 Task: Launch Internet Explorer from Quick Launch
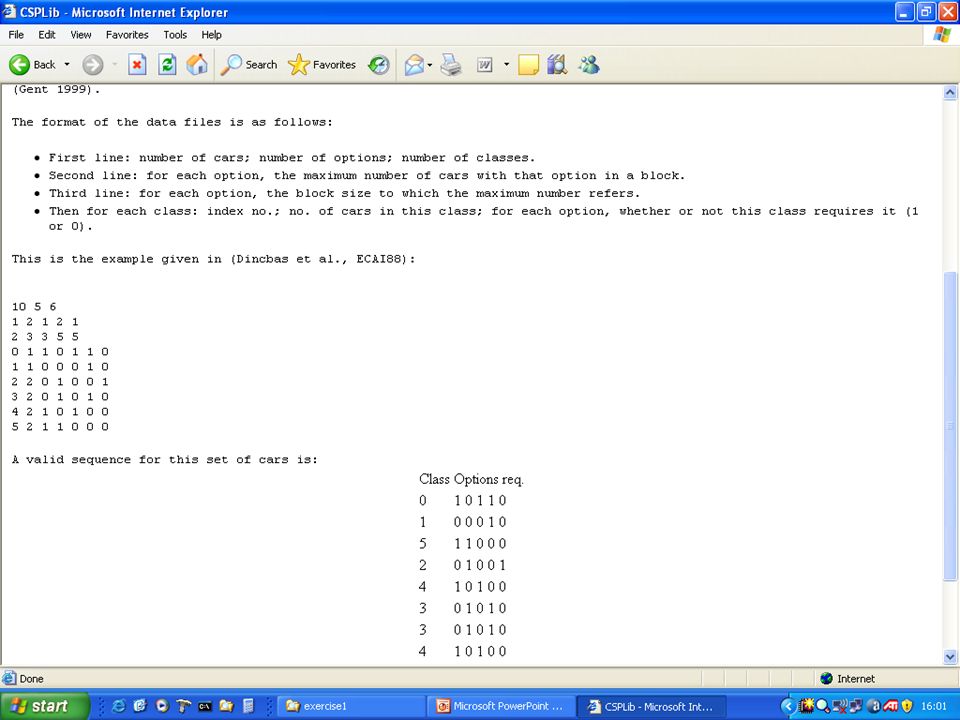coord(118,706)
